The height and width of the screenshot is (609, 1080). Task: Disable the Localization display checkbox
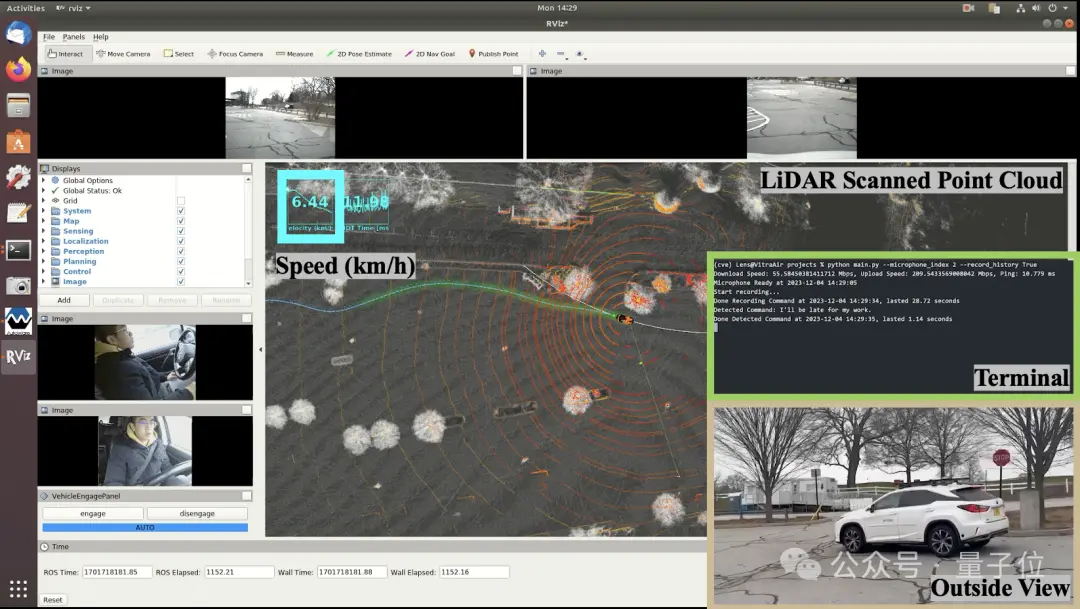point(181,241)
